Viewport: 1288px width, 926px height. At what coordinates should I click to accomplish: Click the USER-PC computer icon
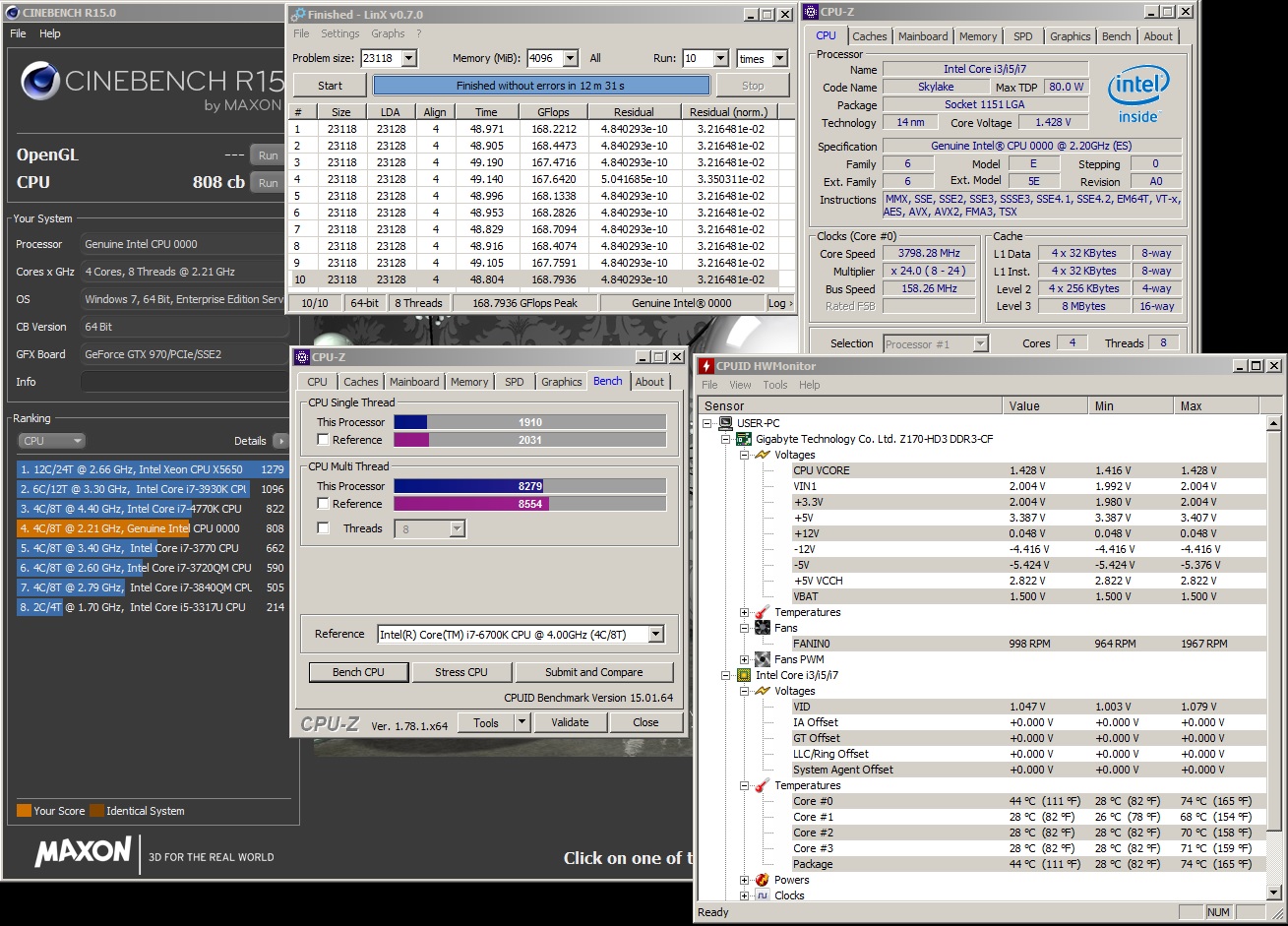(726, 423)
